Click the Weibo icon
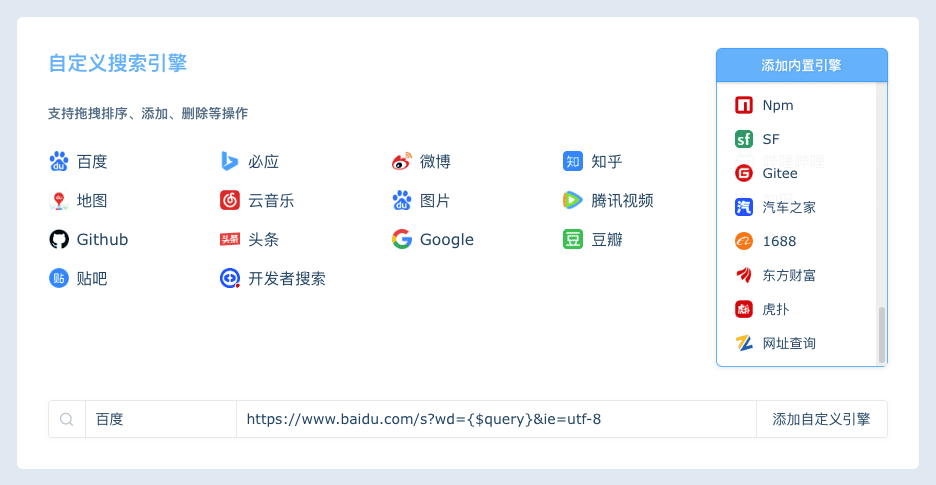The width and height of the screenshot is (936, 485). (402, 162)
